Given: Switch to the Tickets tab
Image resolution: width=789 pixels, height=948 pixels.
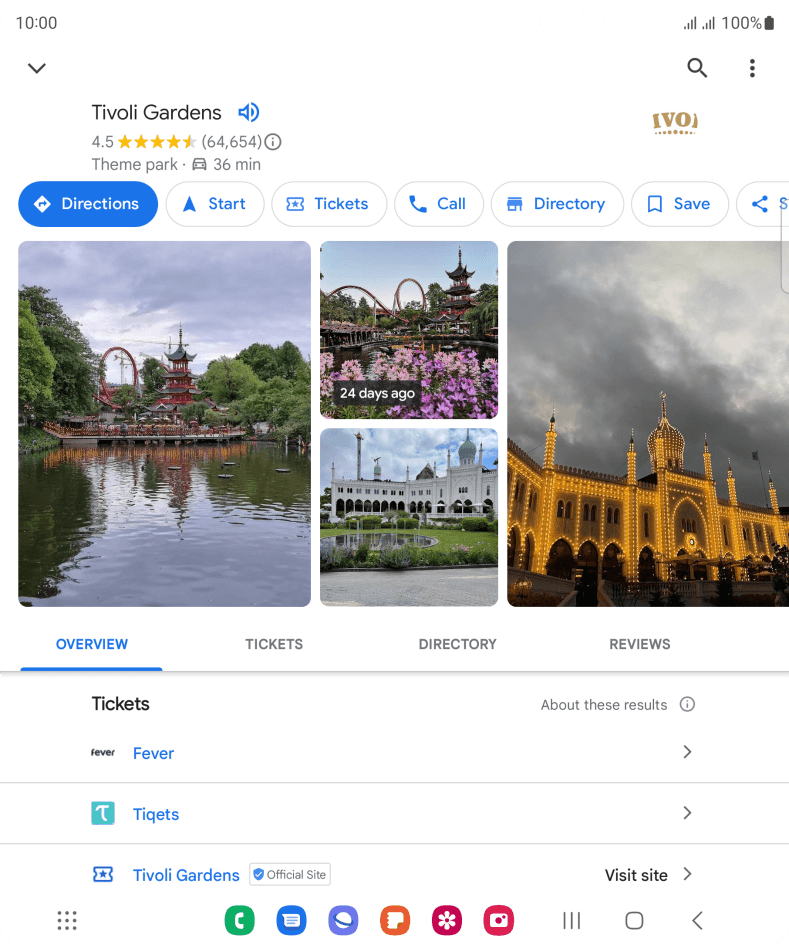Looking at the screenshot, I should [x=274, y=644].
